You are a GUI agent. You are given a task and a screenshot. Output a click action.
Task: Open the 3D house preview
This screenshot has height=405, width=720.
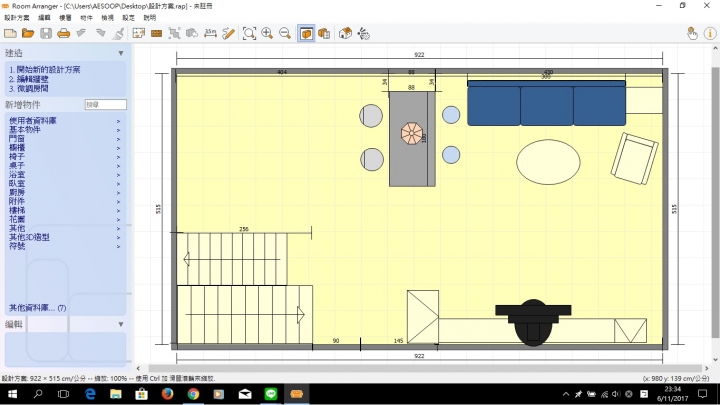(x=345, y=34)
